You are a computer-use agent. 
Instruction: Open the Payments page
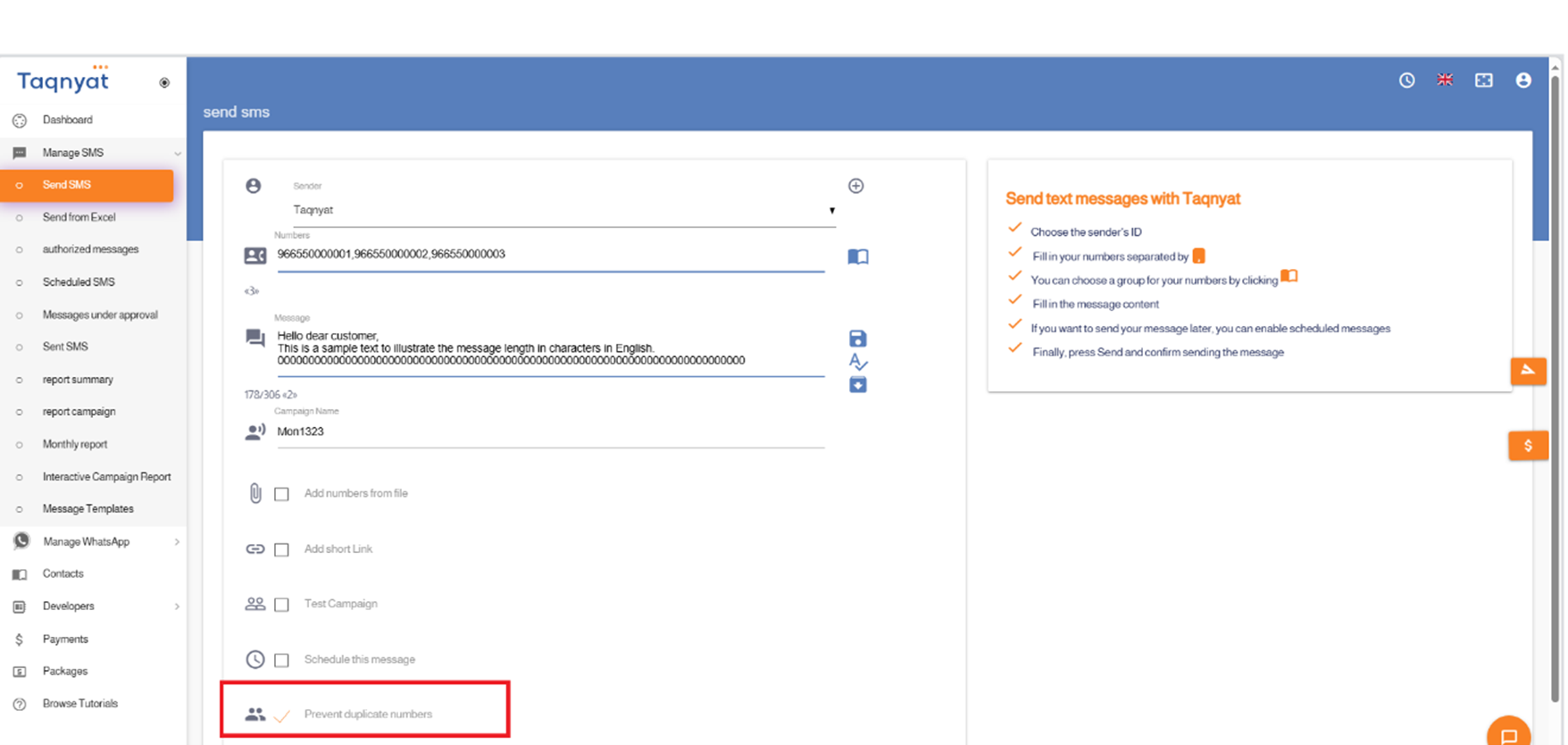(65, 640)
